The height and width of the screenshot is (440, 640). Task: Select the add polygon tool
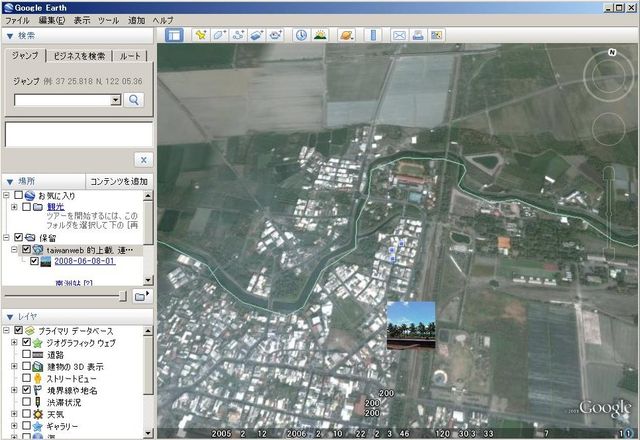click(x=219, y=35)
